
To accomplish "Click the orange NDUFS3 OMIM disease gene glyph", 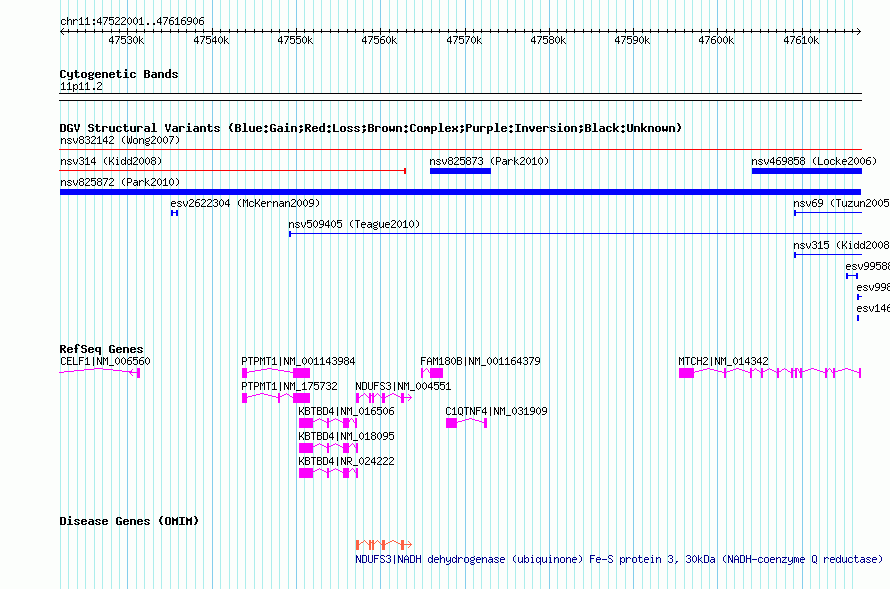I will coord(384,545).
